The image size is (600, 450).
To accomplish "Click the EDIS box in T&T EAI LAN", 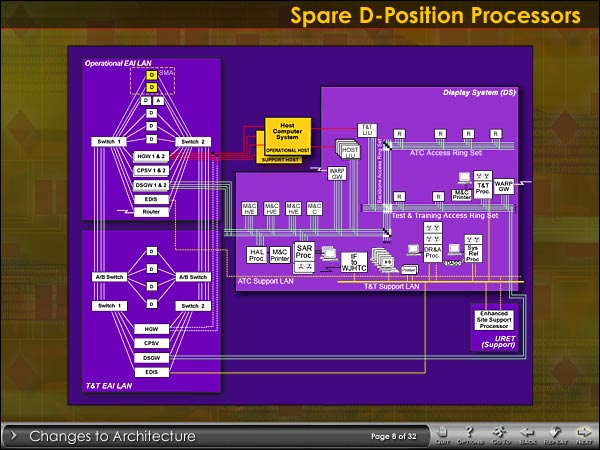I will click(151, 372).
